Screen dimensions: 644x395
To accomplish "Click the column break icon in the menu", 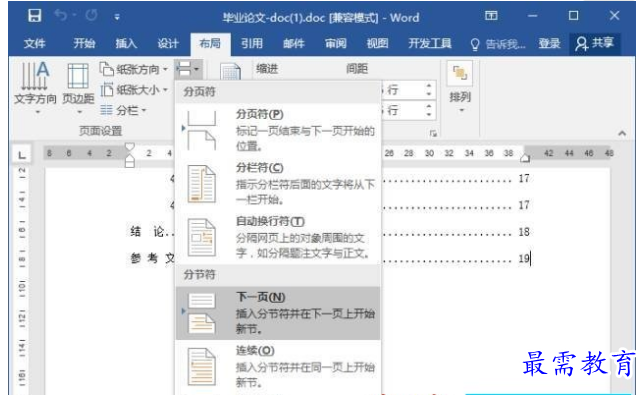I will [x=201, y=184].
